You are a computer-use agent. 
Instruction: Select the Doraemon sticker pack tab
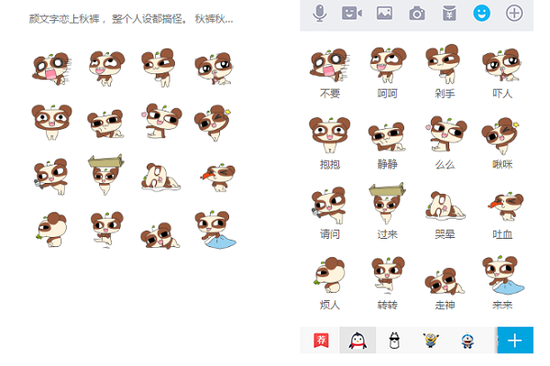click(x=467, y=340)
